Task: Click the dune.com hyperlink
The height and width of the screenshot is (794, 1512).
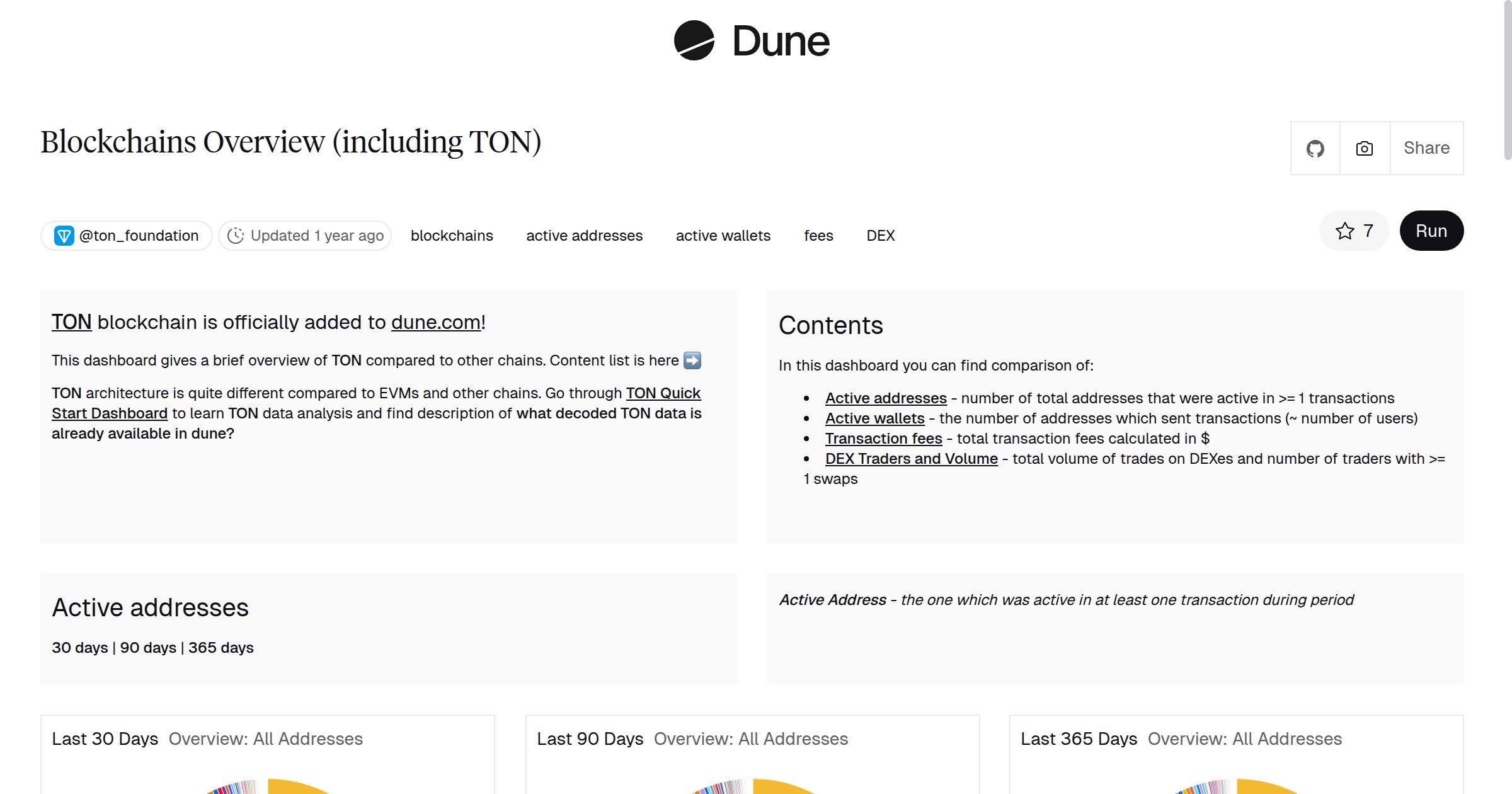Action: pos(435,322)
